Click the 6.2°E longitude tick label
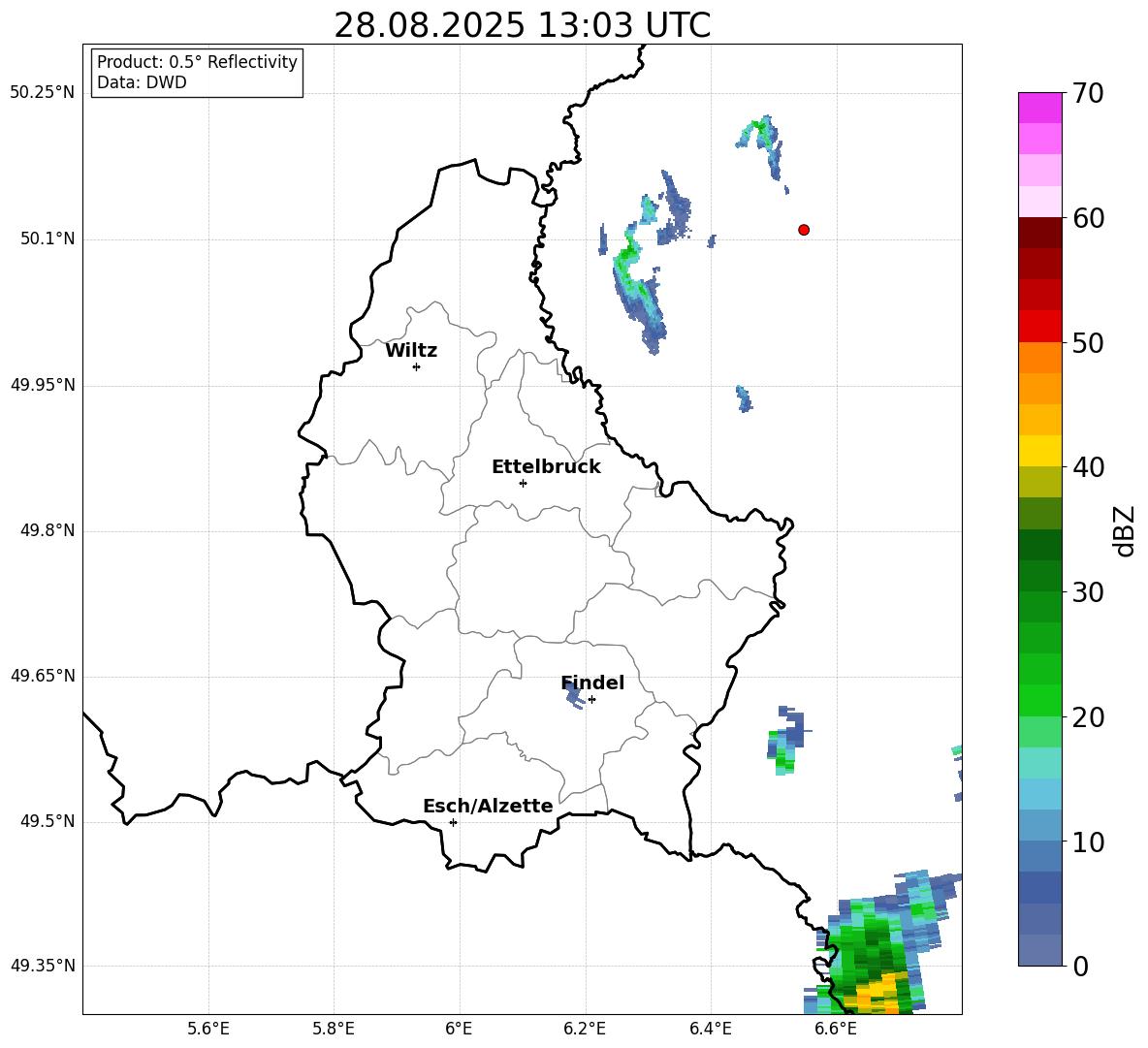 [x=585, y=1029]
